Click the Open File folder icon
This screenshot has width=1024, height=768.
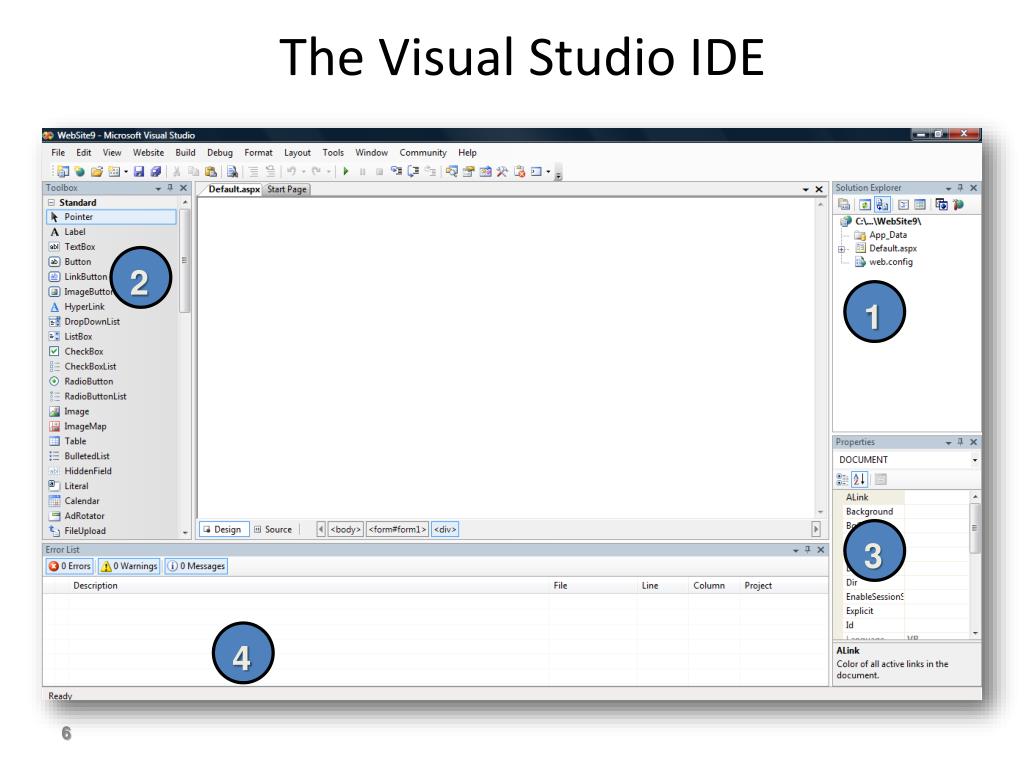pyautogui.click(x=97, y=172)
